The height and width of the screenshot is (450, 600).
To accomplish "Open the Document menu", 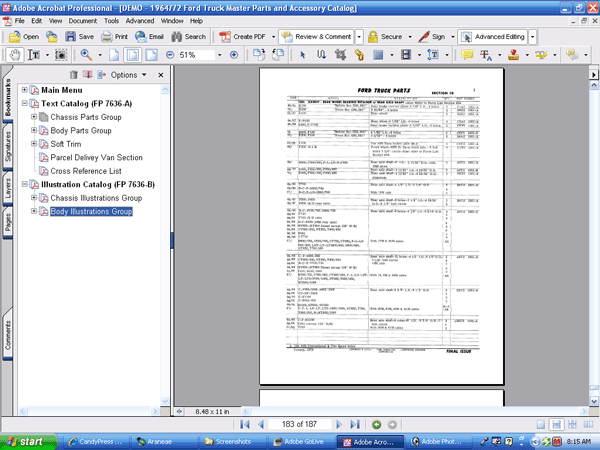I will [x=83, y=21].
